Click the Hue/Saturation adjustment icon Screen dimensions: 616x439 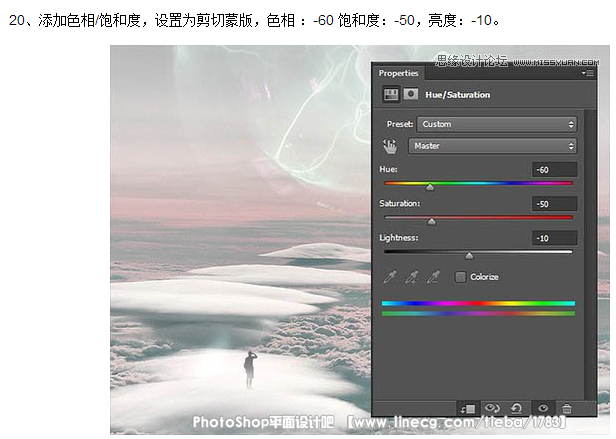[391, 94]
